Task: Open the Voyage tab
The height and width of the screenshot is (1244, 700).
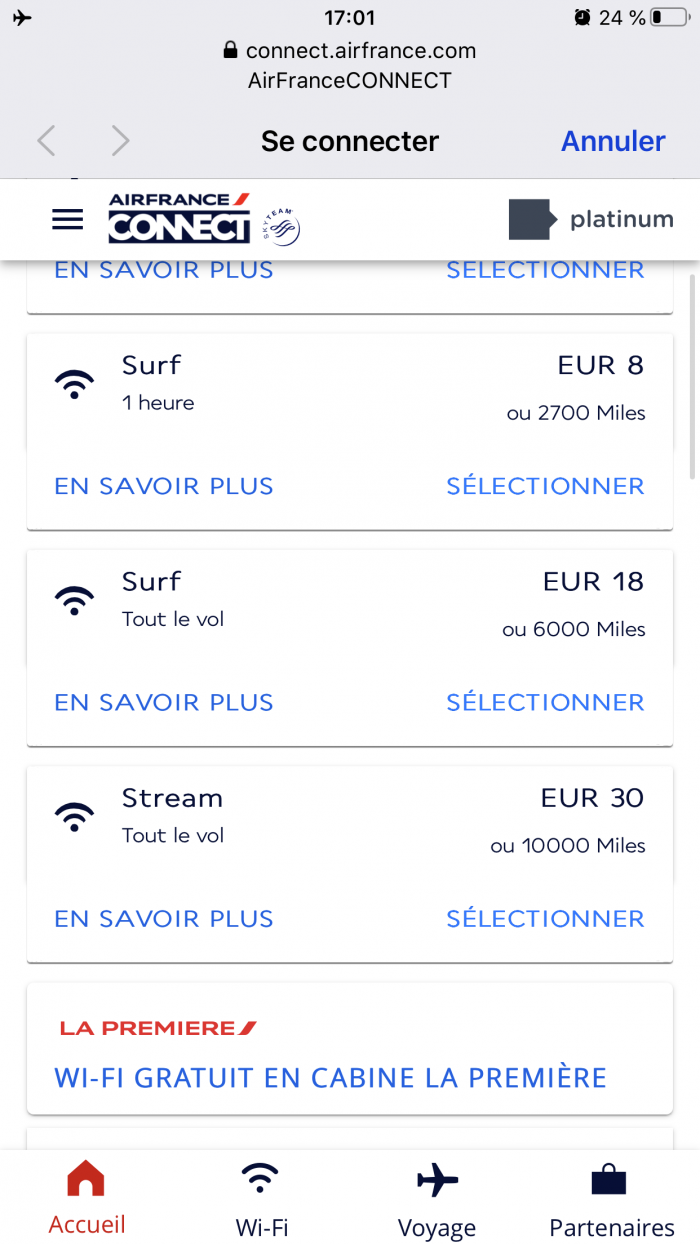Action: click(437, 1197)
